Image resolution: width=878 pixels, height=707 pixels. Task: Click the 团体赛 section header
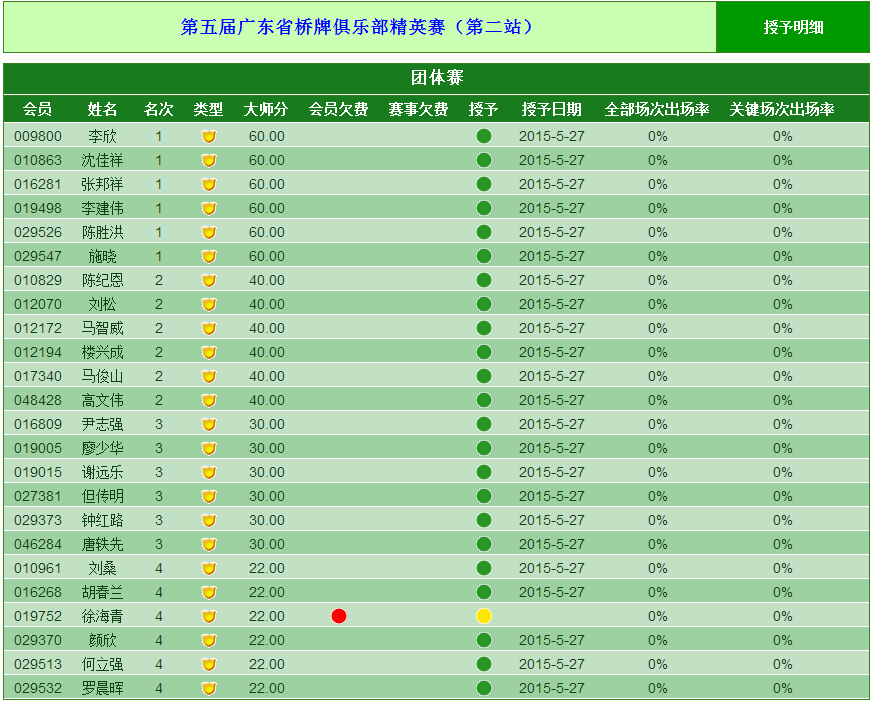coord(437,78)
